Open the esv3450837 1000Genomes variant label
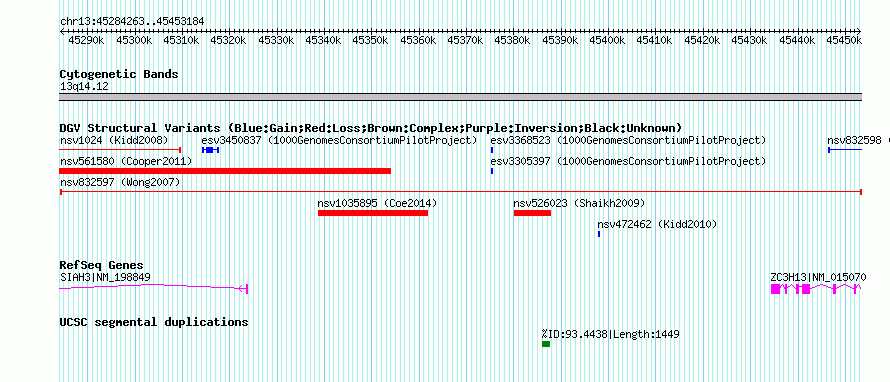 (339, 140)
